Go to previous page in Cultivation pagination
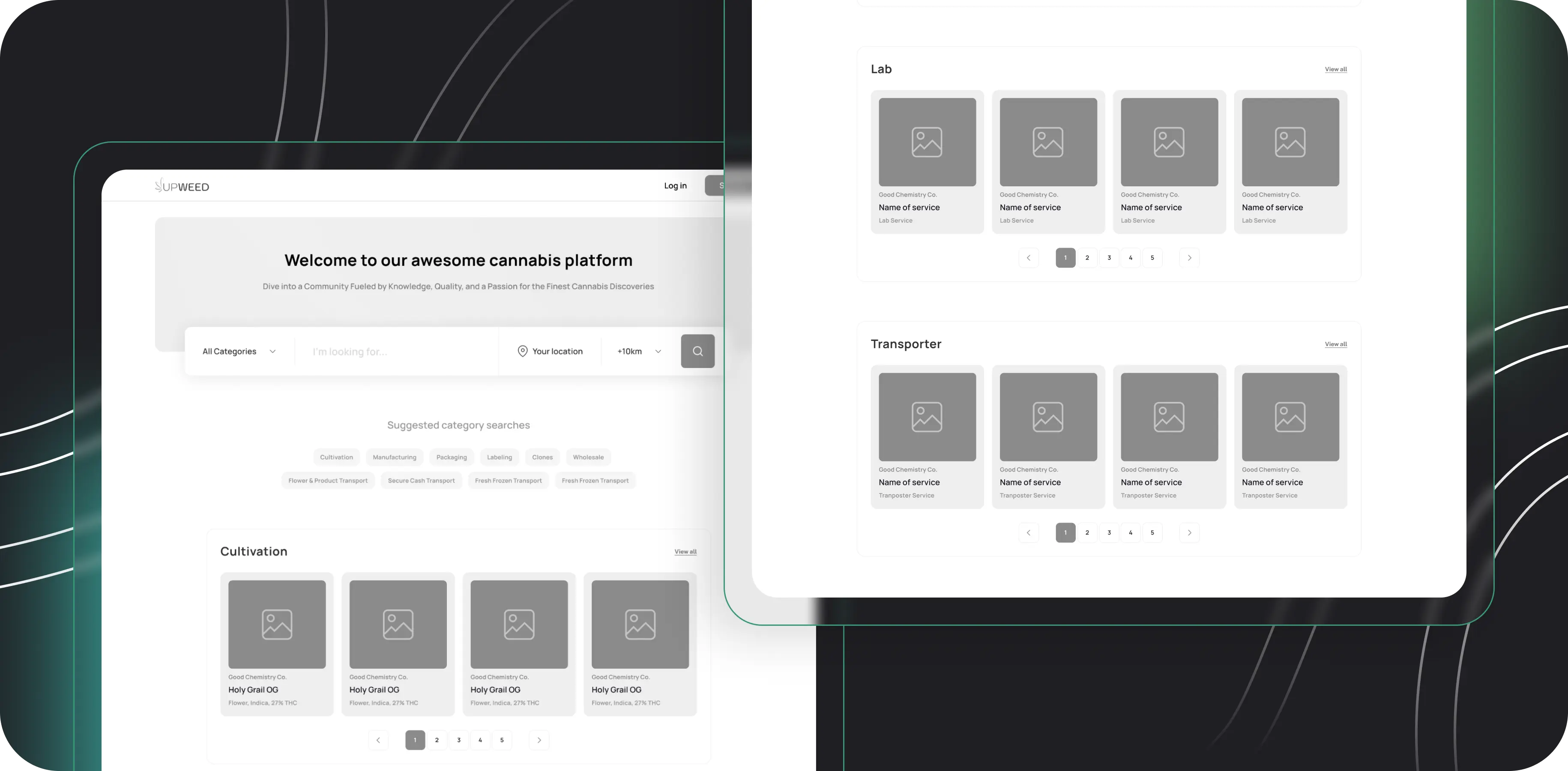Screen dimensions: 1568x771 [x=378, y=740]
